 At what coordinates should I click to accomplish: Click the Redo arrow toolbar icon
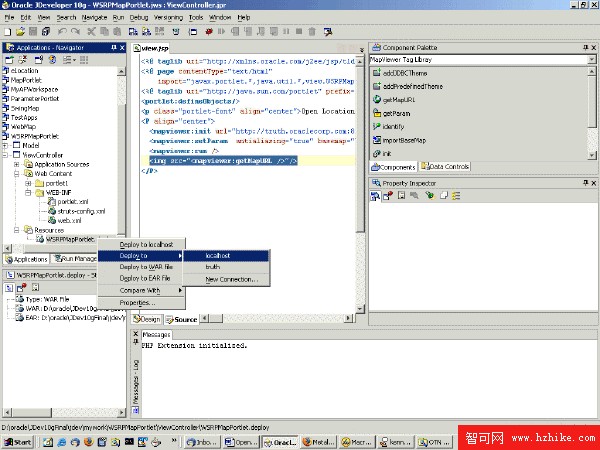point(75,32)
